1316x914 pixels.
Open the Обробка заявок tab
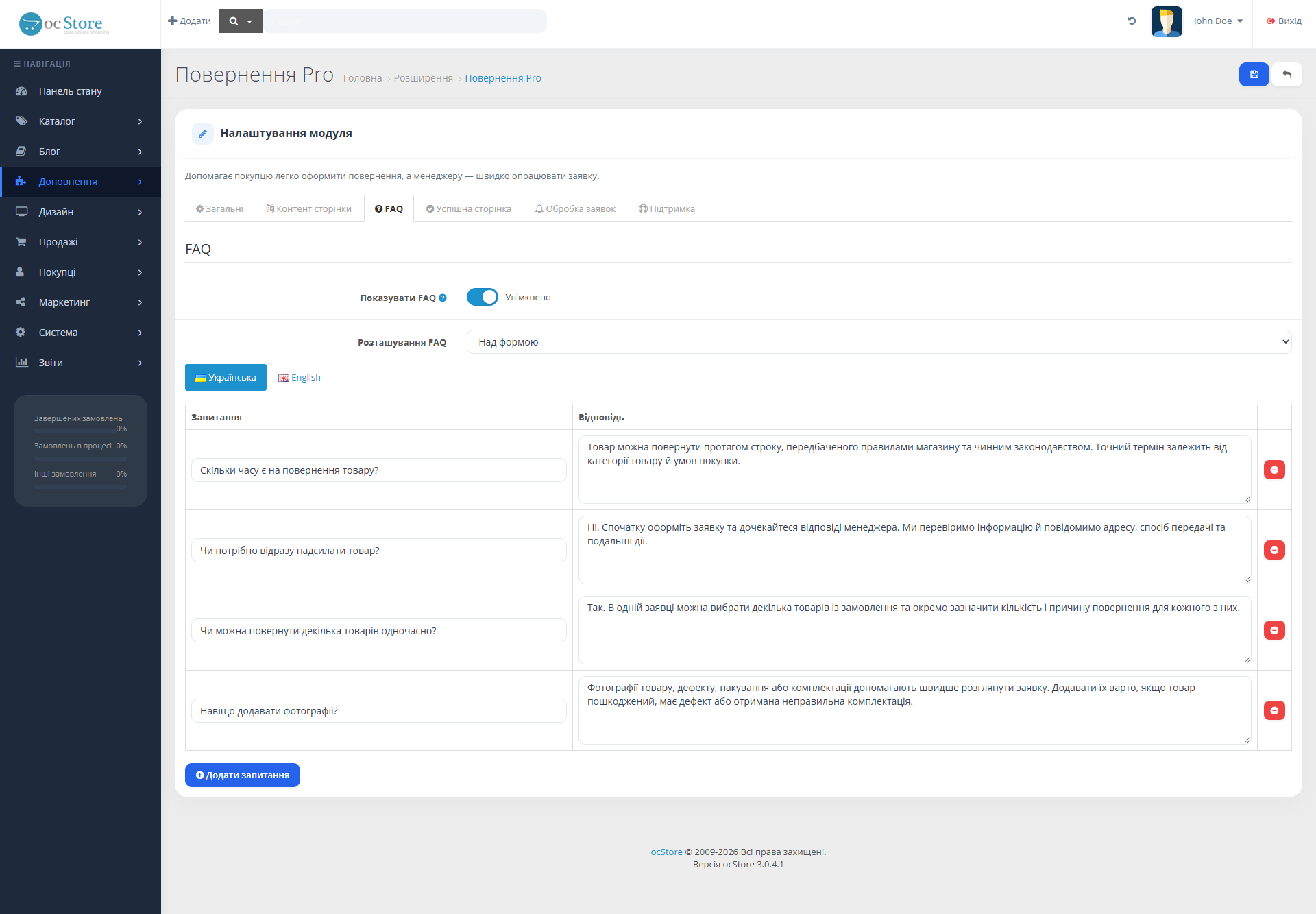pyautogui.click(x=575, y=209)
